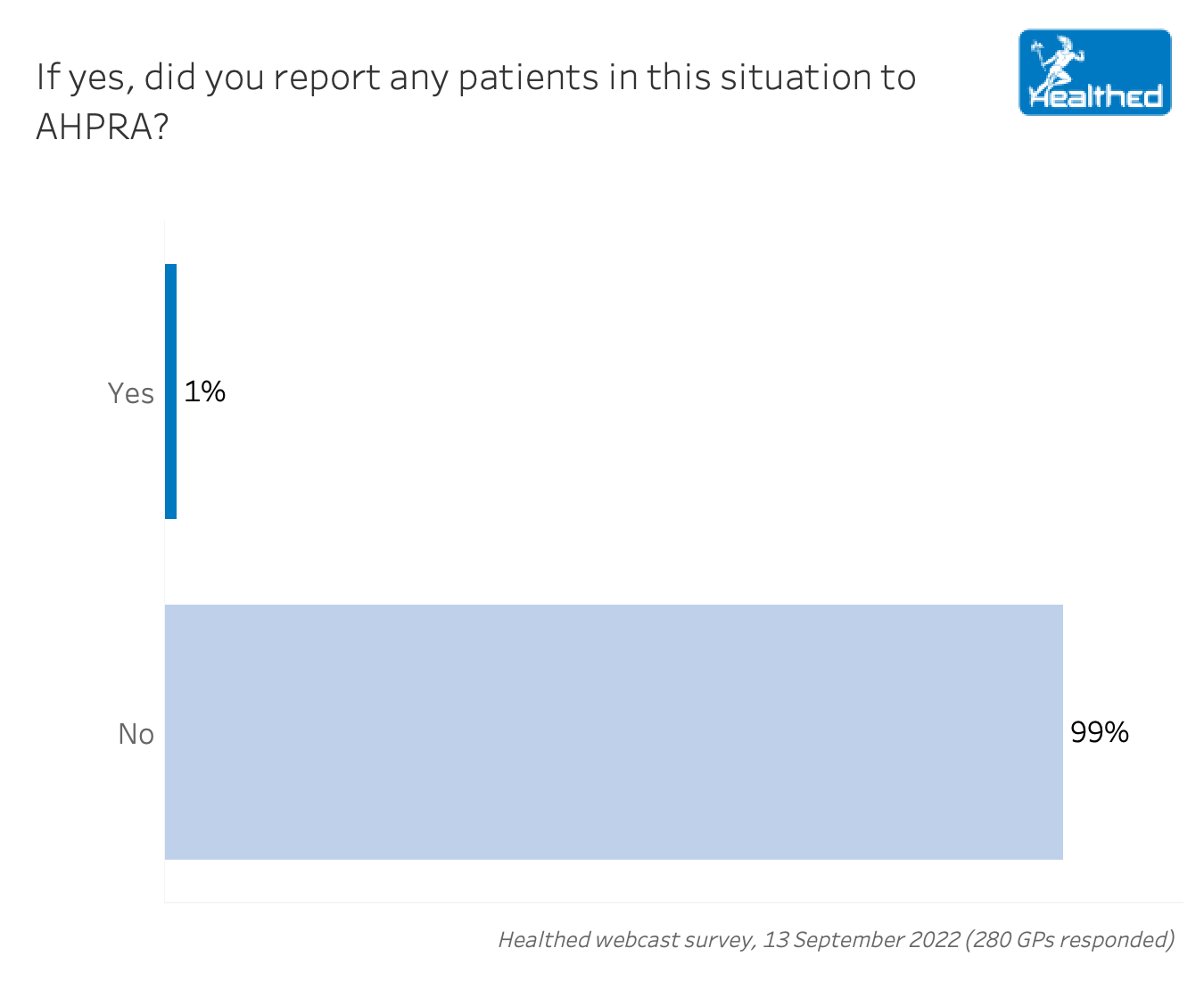Viewport: 1204px width, 981px height.
Task: Click the Healthed logo
Action: click(x=1094, y=72)
